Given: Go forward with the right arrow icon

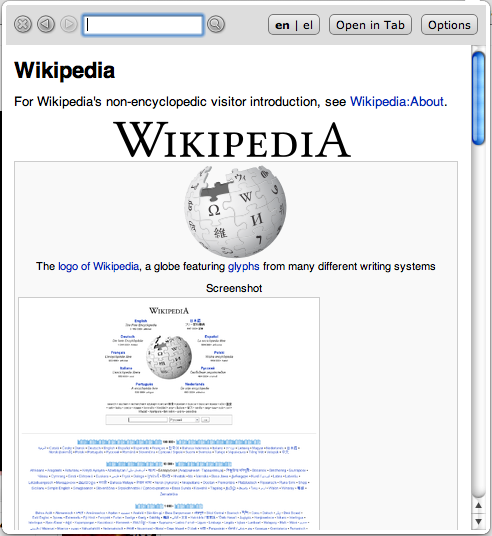Looking at the screenshot, I should (x=69, y=24).
